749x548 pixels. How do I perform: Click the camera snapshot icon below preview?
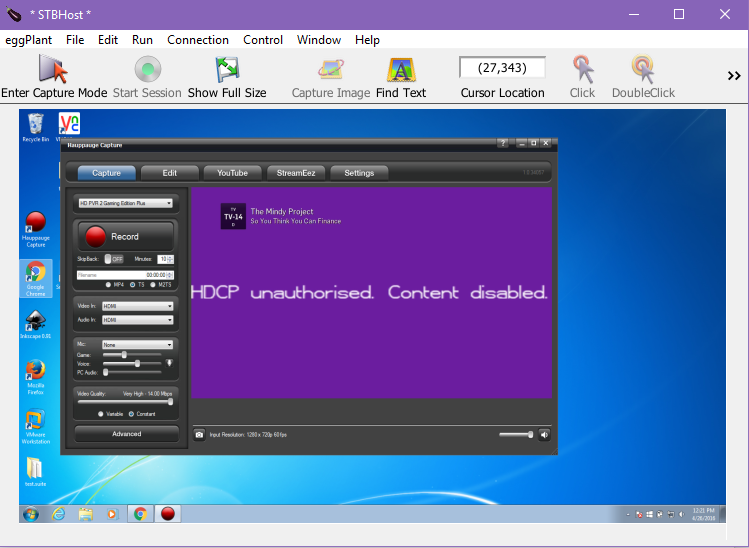pyautogui.click(x=199, y=435)
